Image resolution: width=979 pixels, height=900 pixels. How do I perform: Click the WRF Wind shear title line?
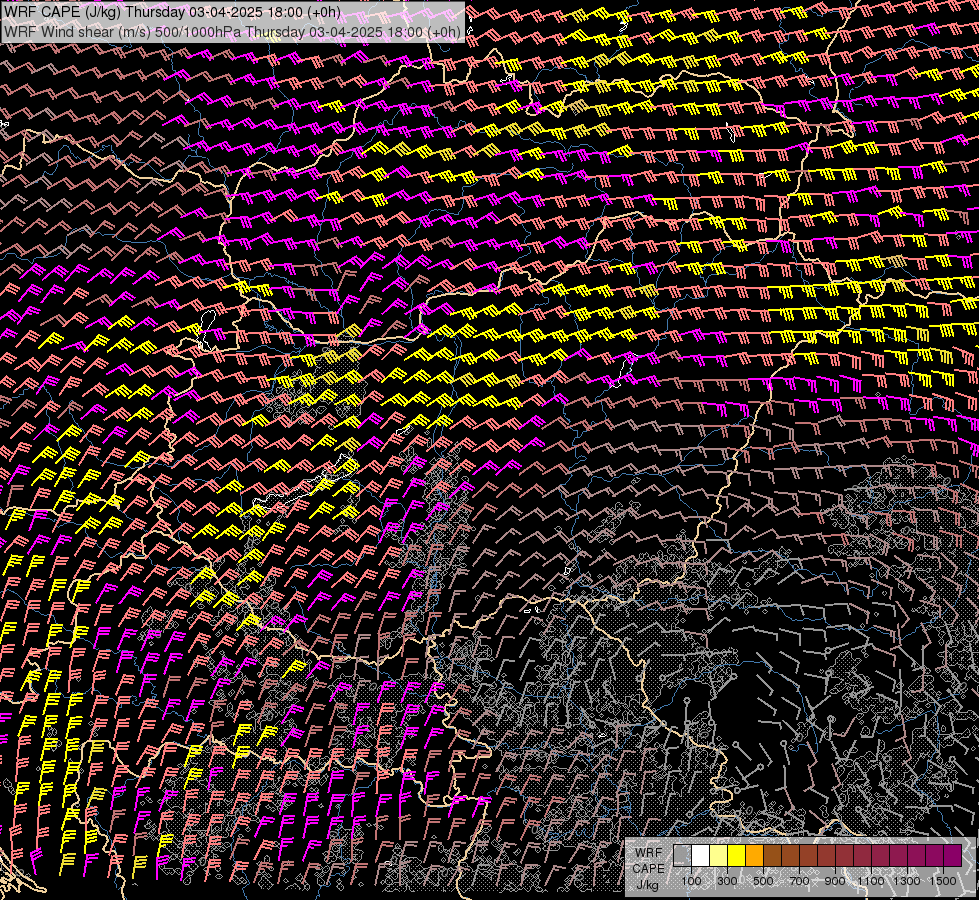(232, 32)
